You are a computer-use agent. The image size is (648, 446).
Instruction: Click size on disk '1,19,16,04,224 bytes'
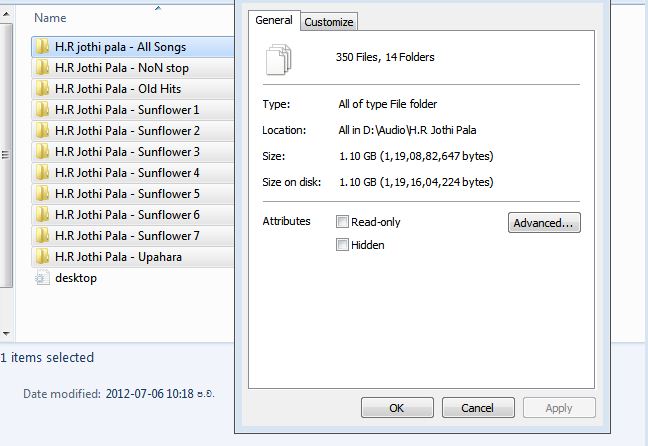(436, 182)
